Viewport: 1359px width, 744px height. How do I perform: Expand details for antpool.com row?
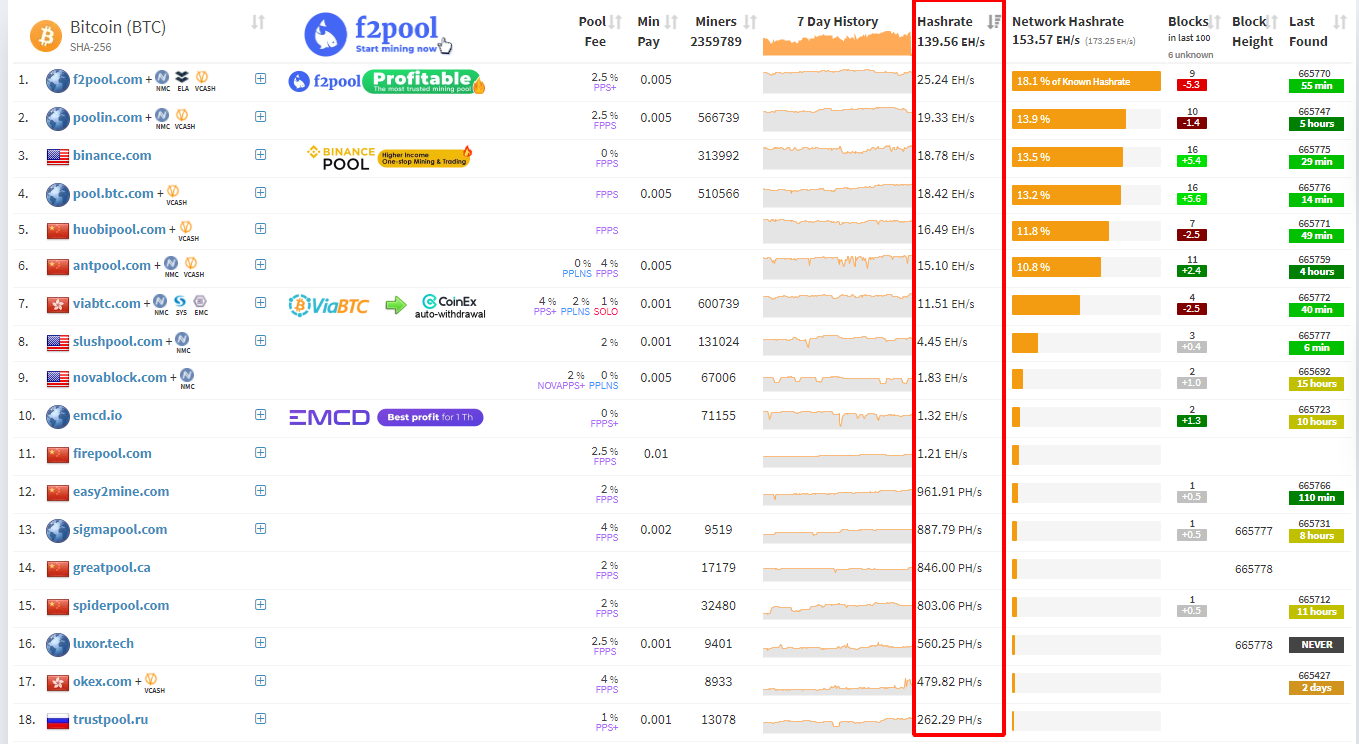[x=261, y=264]
